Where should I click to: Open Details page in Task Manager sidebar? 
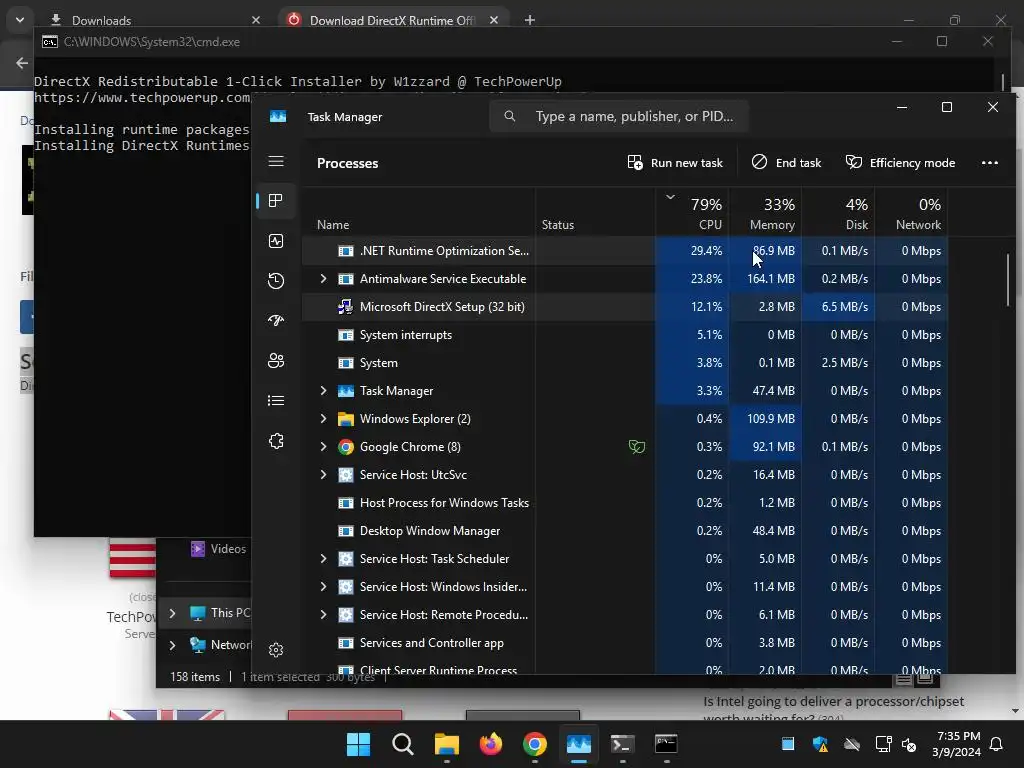tap(276, 400)
